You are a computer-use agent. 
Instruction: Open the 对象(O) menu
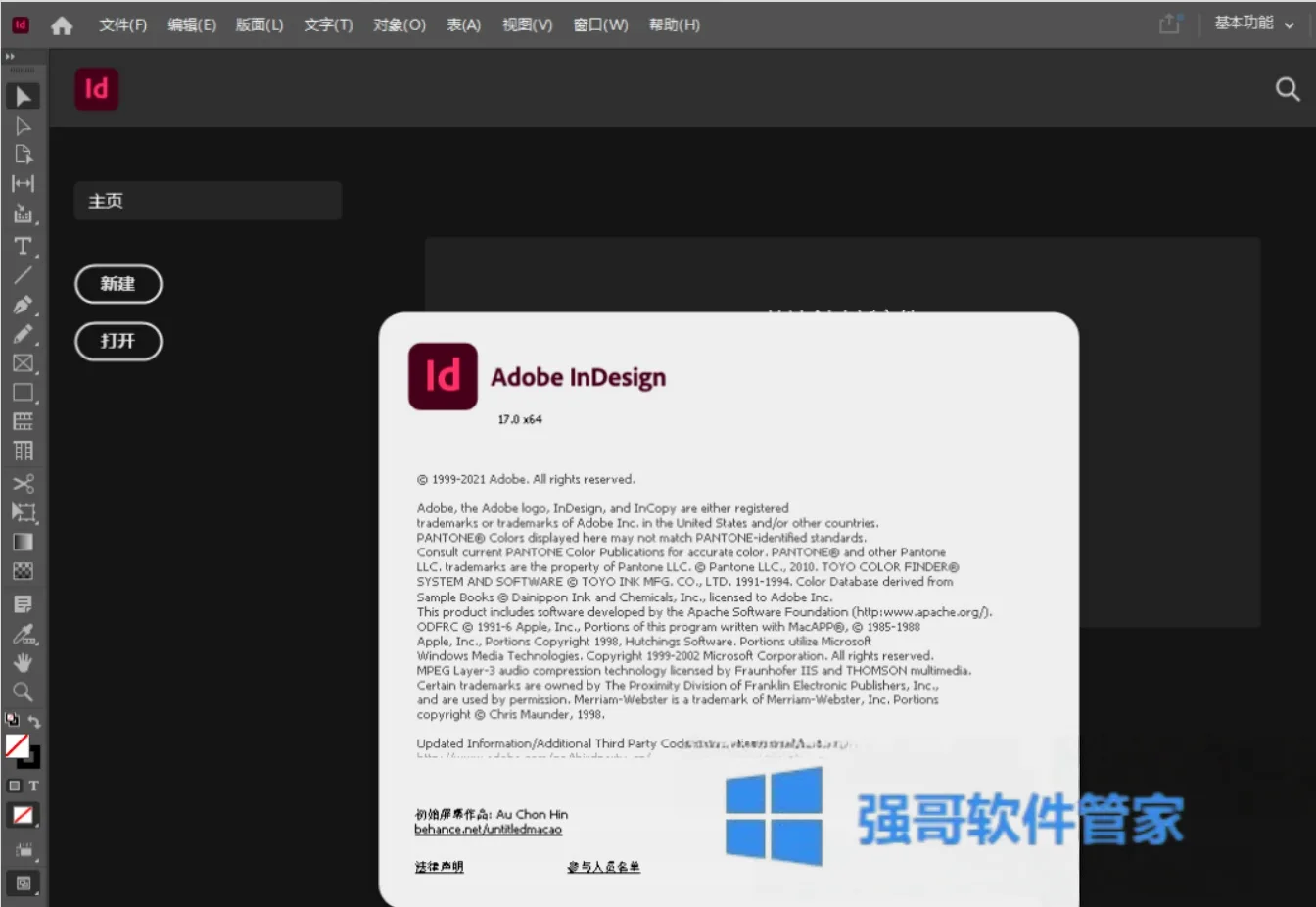point(399,25)
